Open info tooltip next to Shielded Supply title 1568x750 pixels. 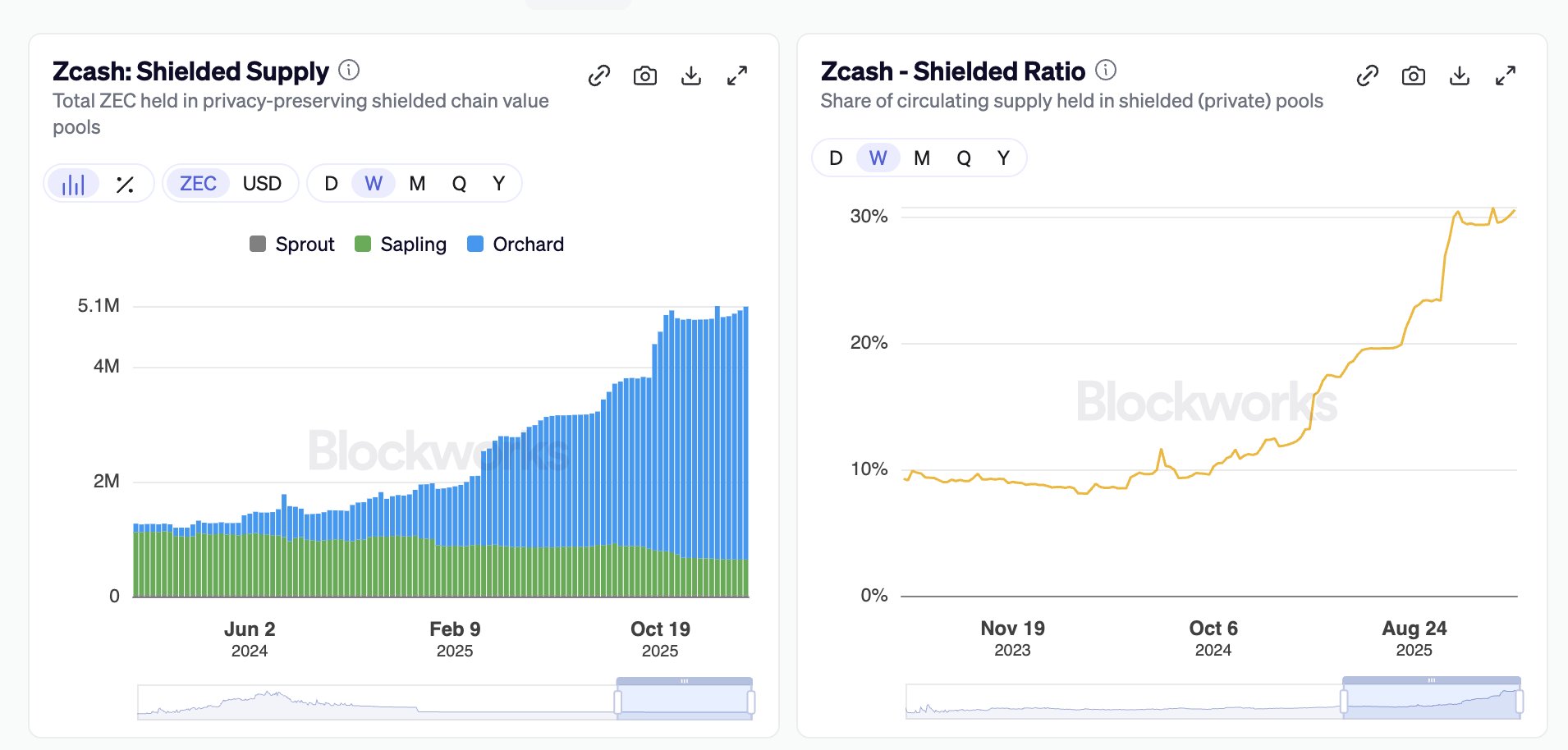(x=349, y=71)
